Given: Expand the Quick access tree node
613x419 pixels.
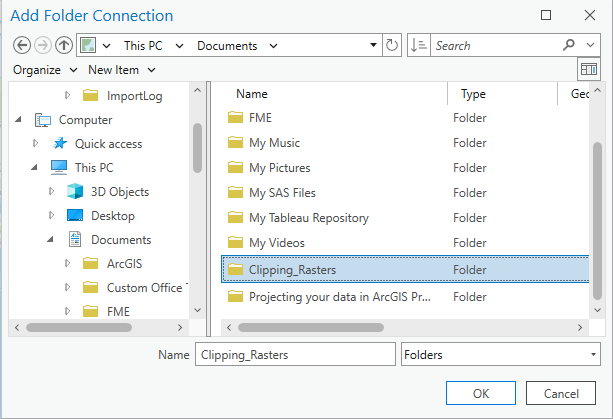Looking at the screenshot, I should click(x=35, y=143).
